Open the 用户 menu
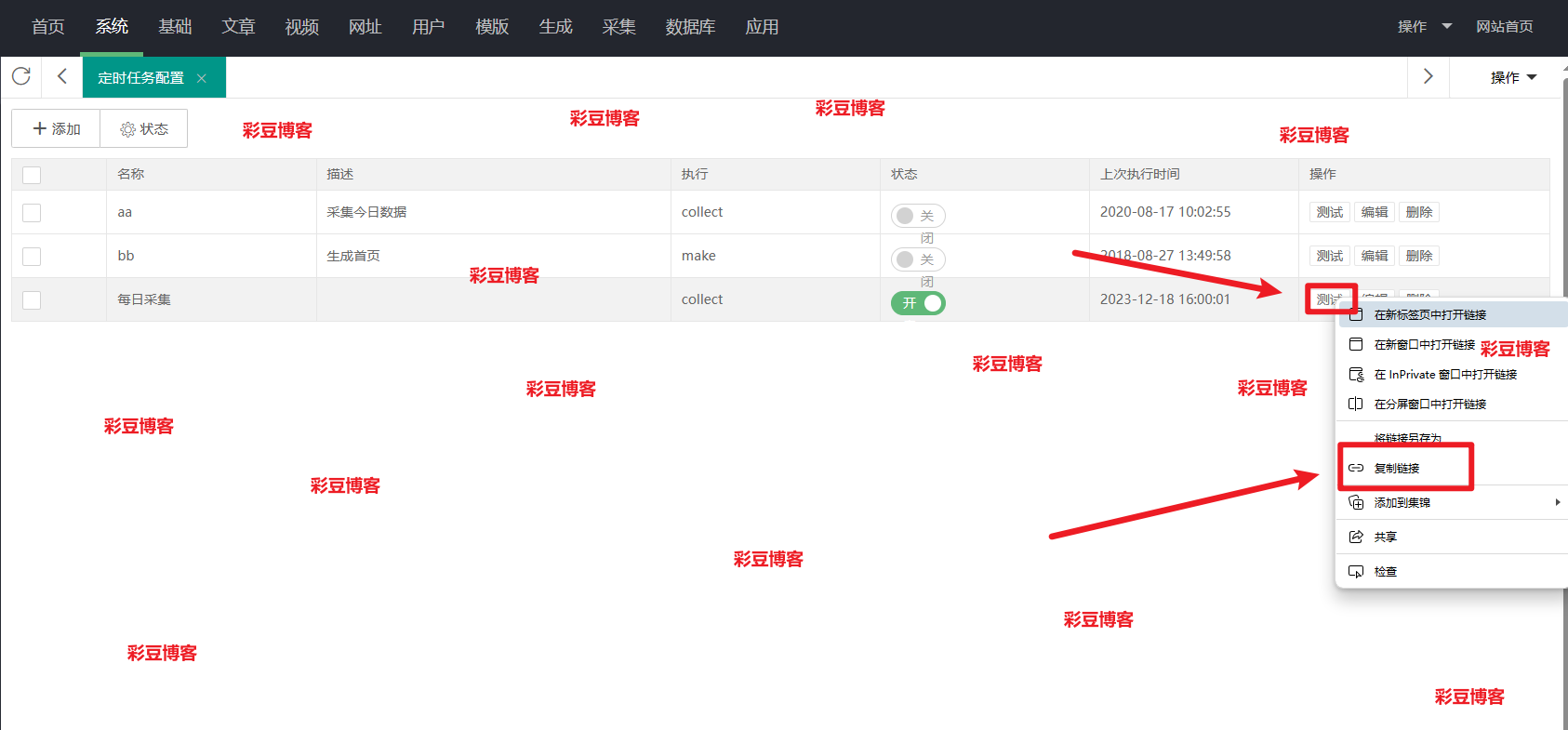This screenshot has height=730, width=1568. (x=429, y=27)
